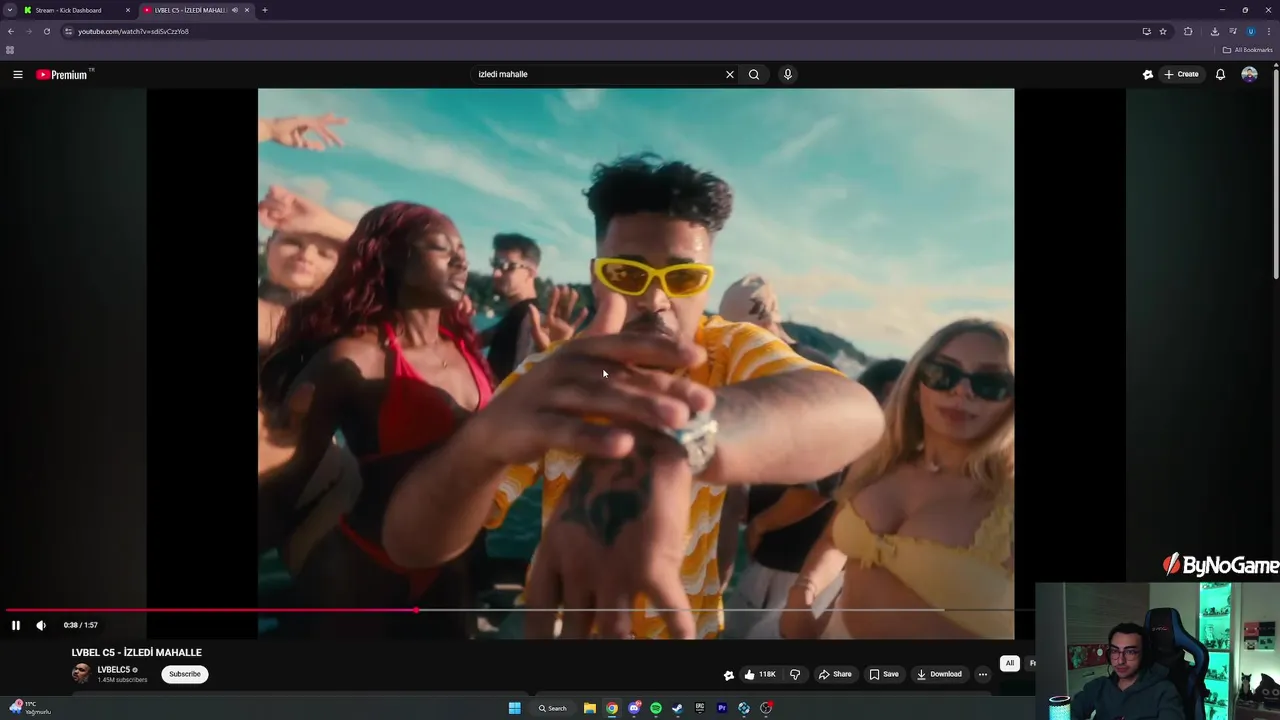Mute tab via speaker icon on YouTube tab
Screen dimensions: 1280x720
tap(235, 10)
